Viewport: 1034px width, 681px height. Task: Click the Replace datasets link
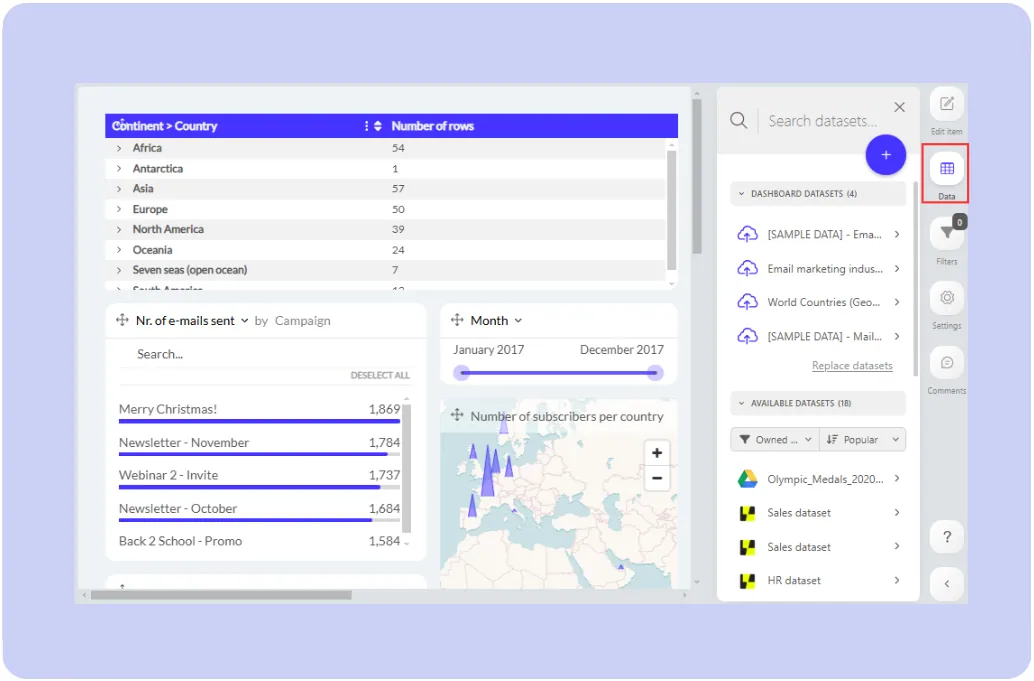852,366
